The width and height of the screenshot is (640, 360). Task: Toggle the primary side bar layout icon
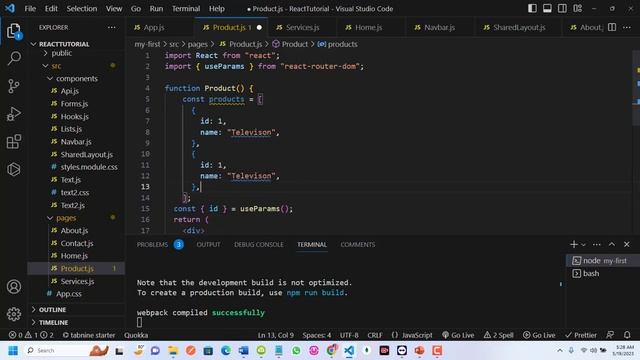[x=532, y=8]
